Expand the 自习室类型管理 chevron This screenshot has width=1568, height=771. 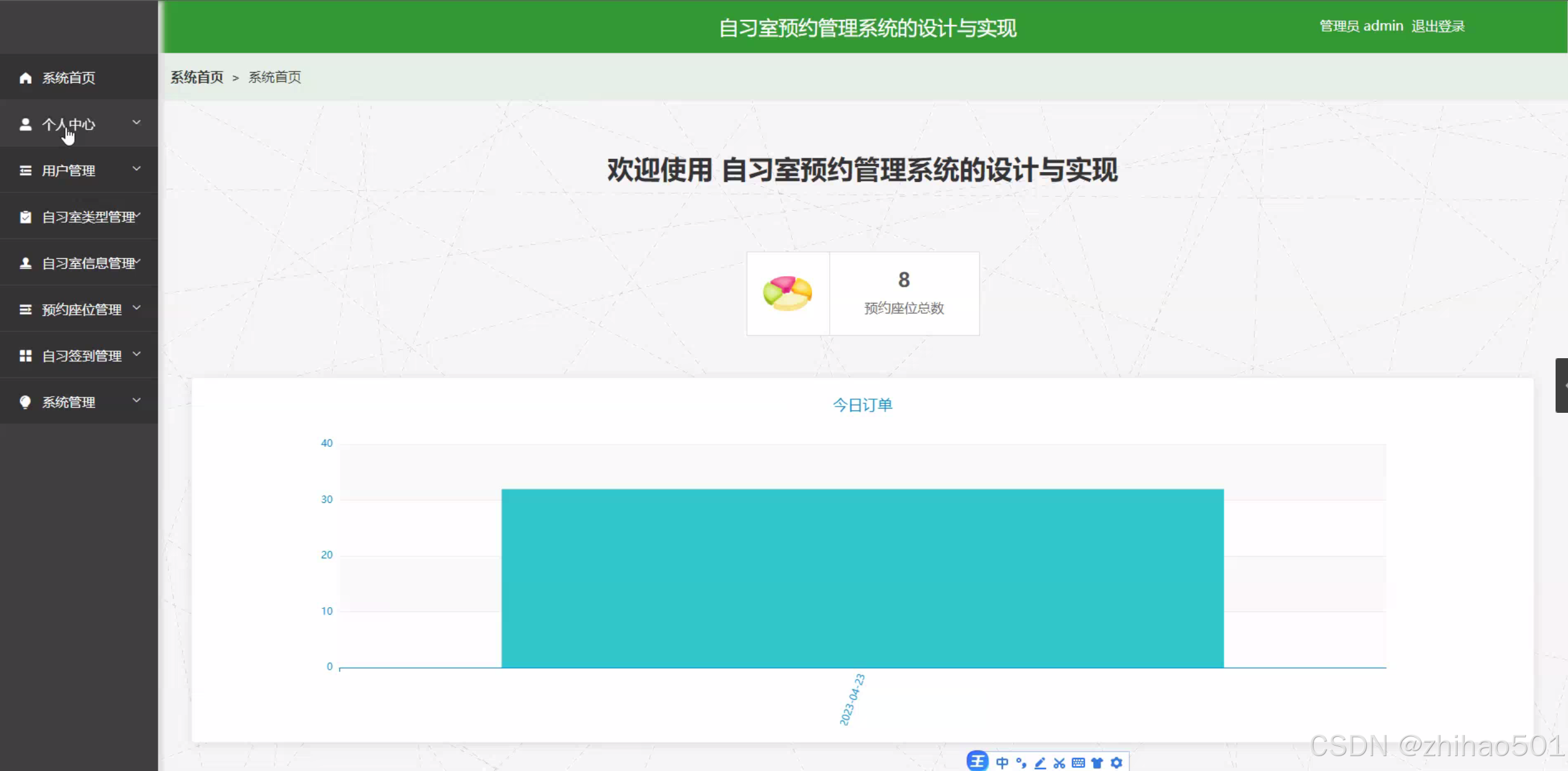click(x=138, y=215)
